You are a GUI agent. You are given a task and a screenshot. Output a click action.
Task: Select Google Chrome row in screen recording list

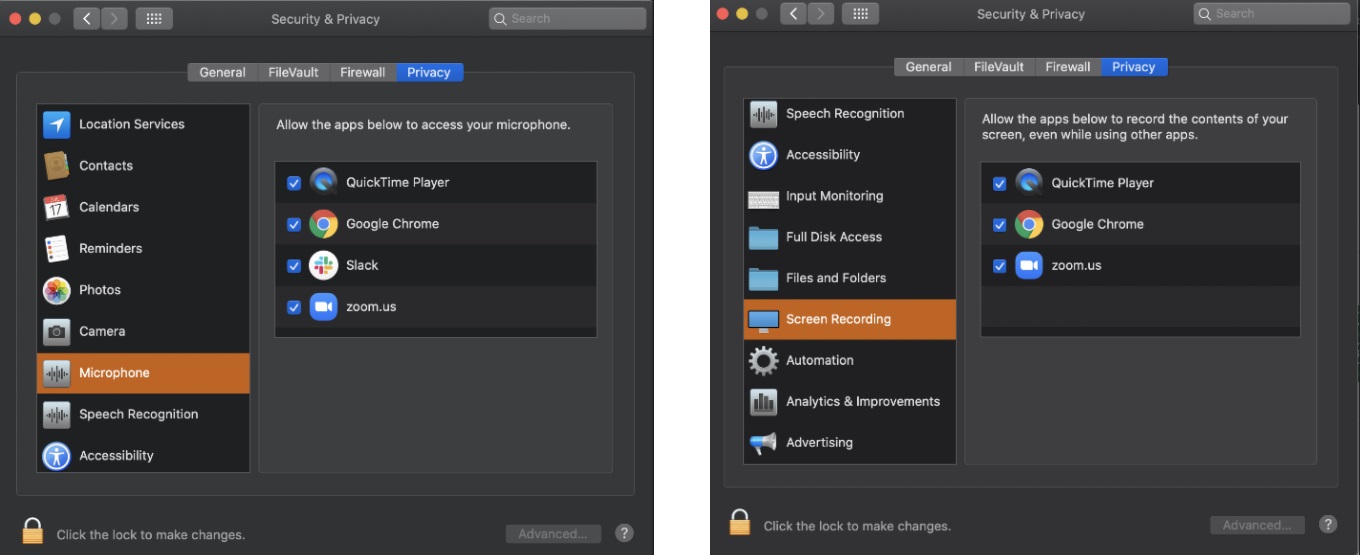tap(1141, 225)
